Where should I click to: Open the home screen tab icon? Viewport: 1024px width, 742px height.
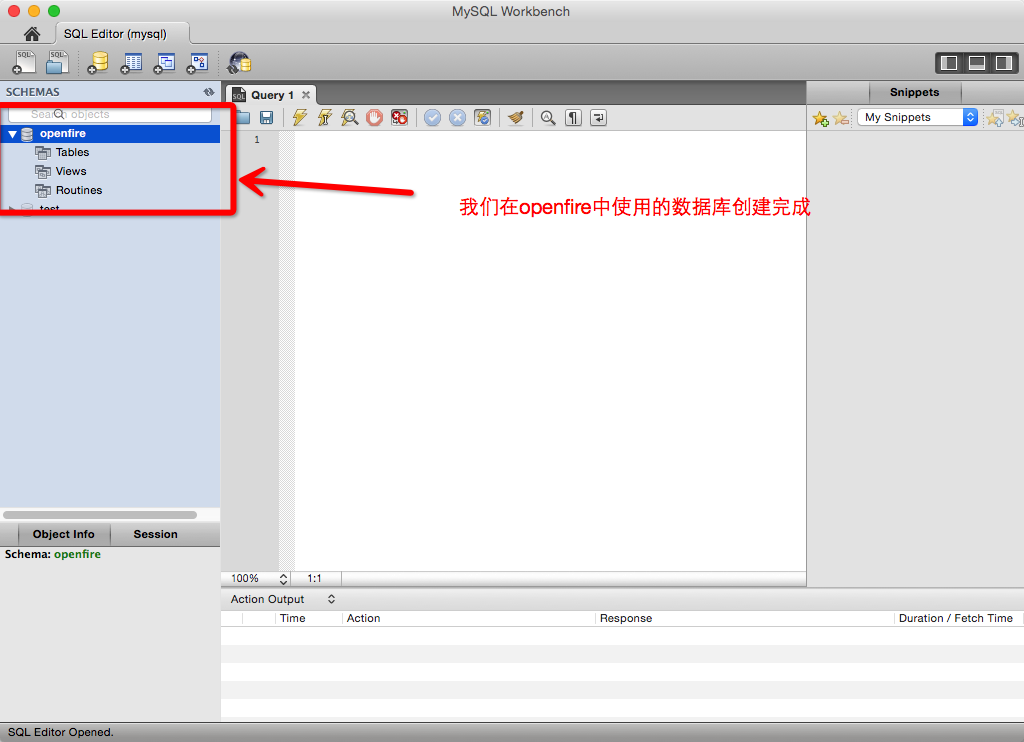(31, 34)
